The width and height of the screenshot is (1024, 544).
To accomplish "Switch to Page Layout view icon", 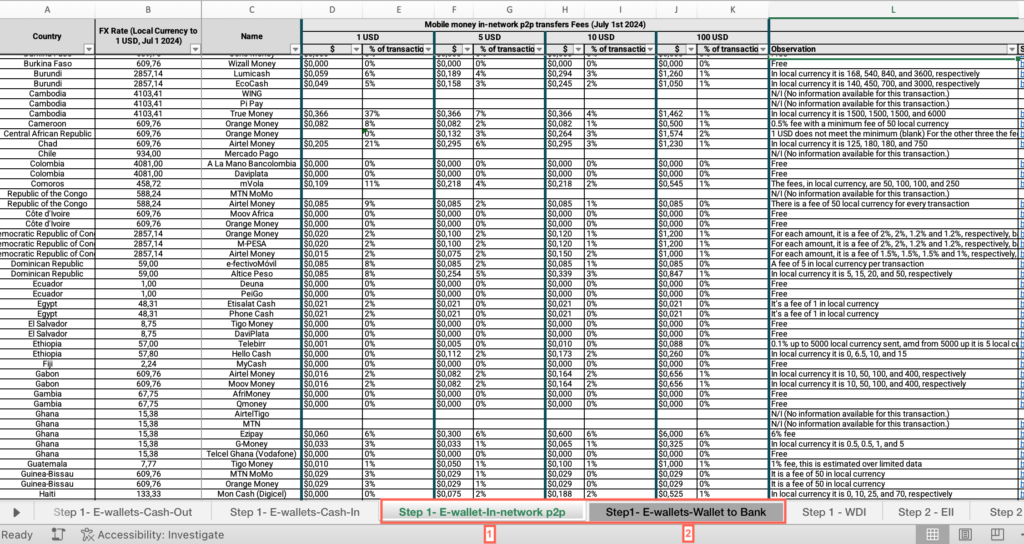I will pos(965,535).
